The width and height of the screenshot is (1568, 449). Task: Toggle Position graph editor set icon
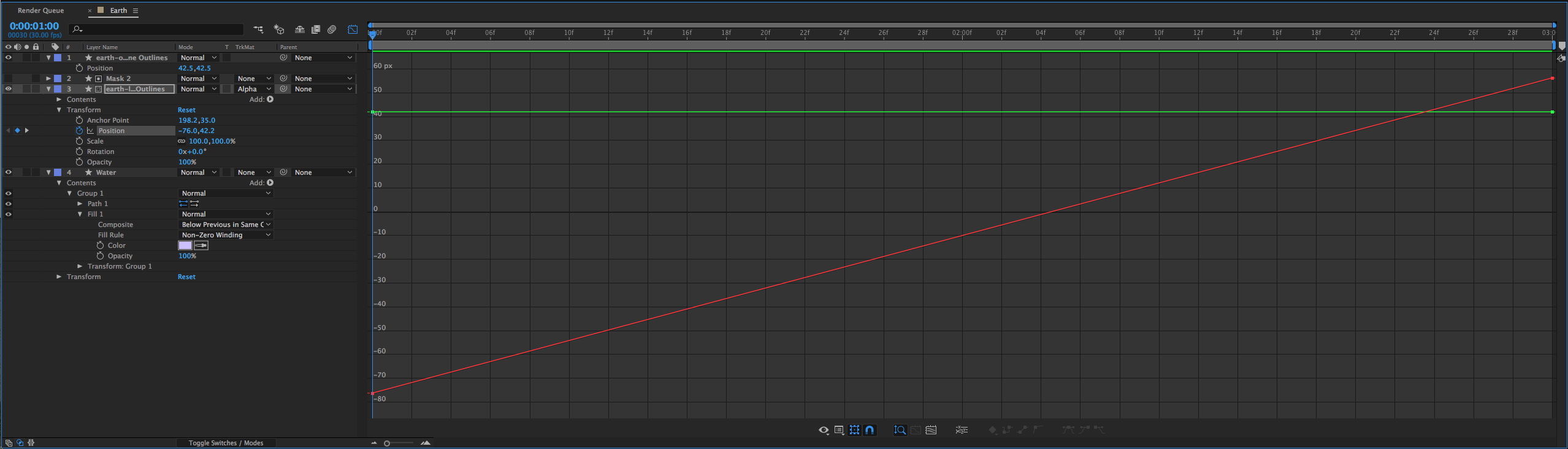click(x=90, y=131)
